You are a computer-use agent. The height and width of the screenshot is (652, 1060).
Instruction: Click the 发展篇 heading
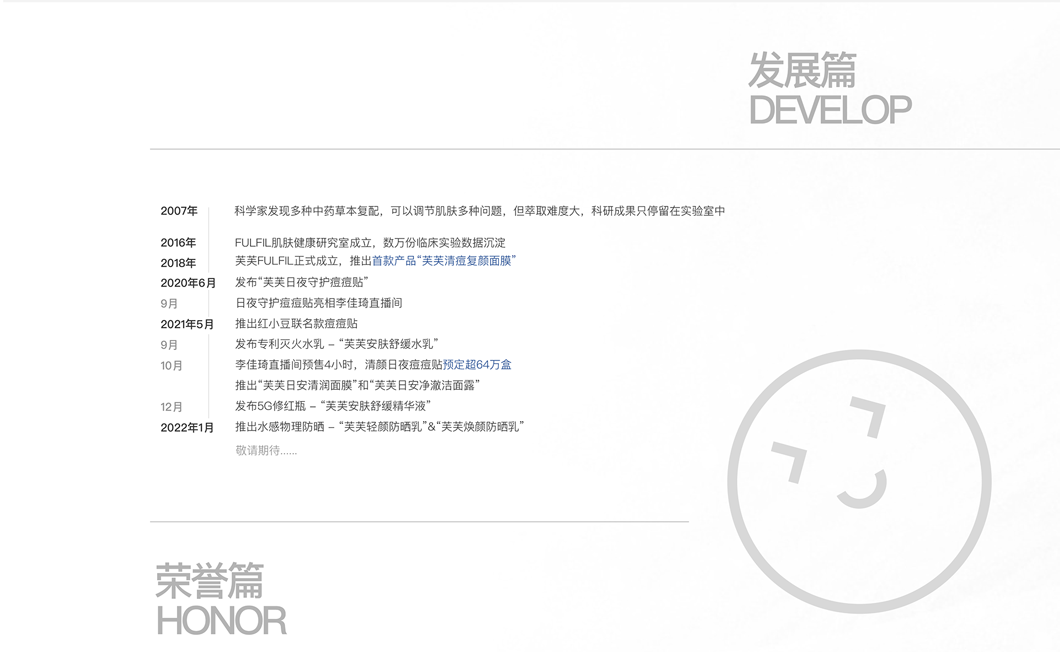[802, 70]
